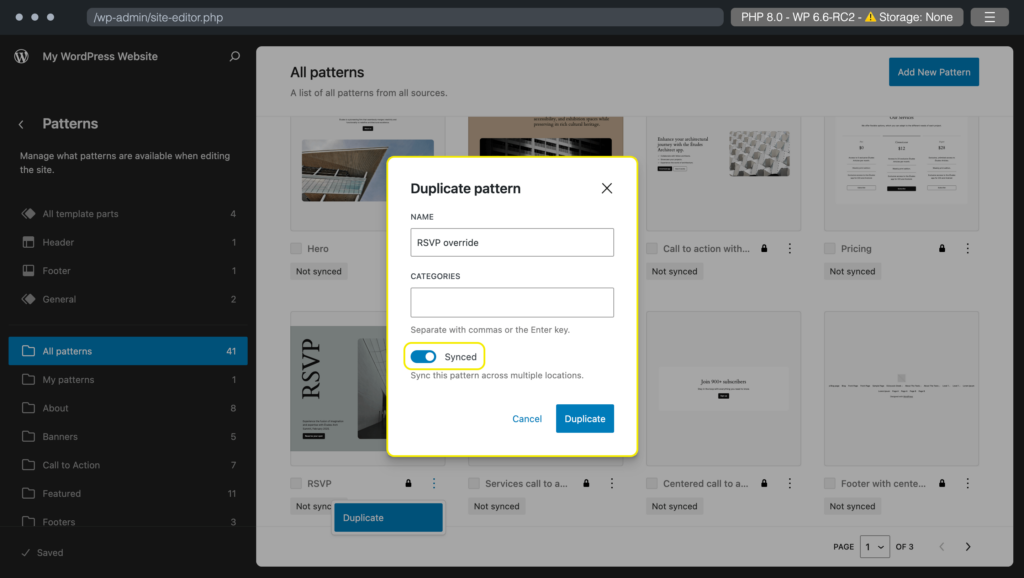Close the Duplicate pattern dialog
Screen dimensions: 1024x578
coord(607,188)
